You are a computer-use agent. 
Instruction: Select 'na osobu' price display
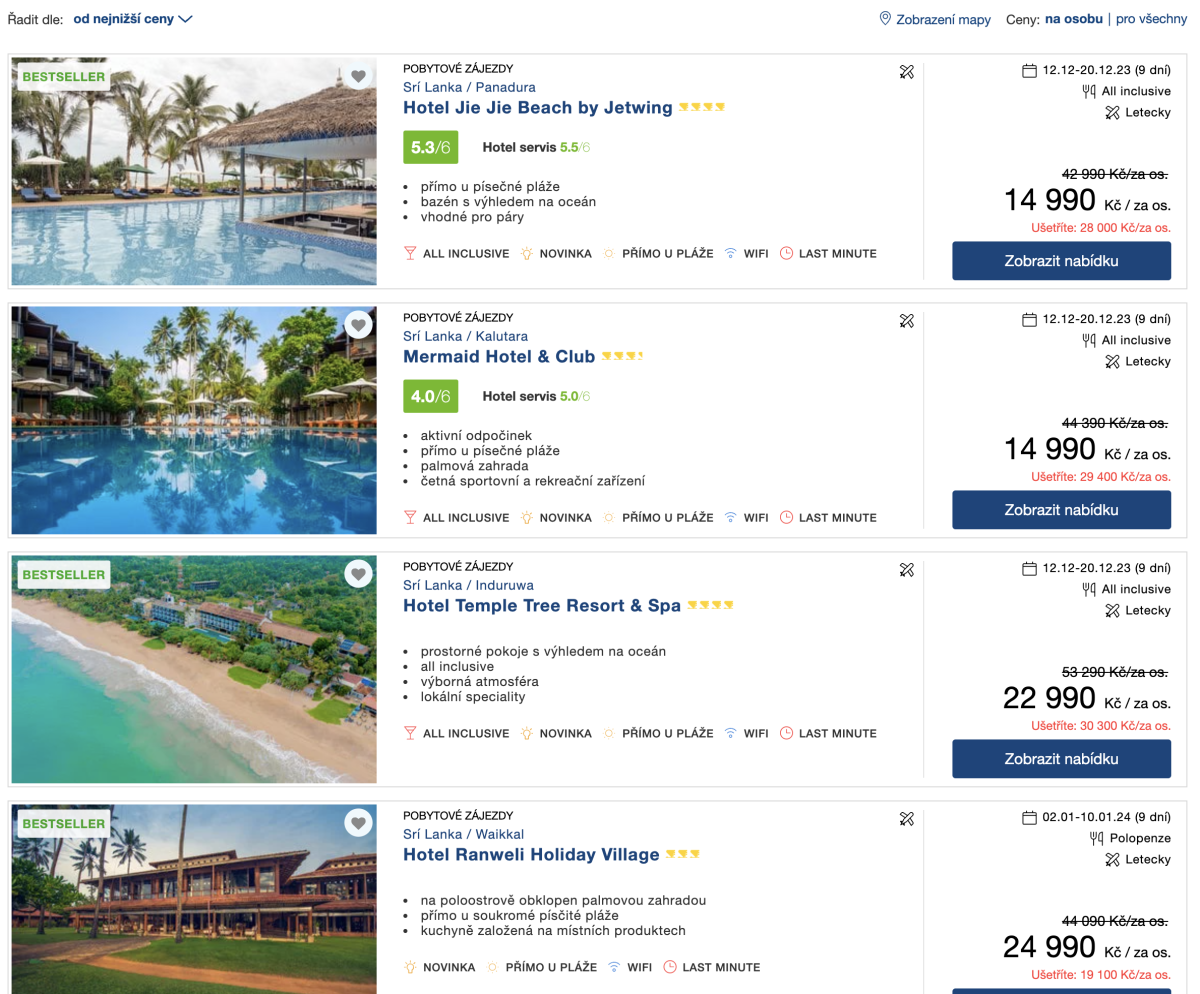coord(1074,19)
